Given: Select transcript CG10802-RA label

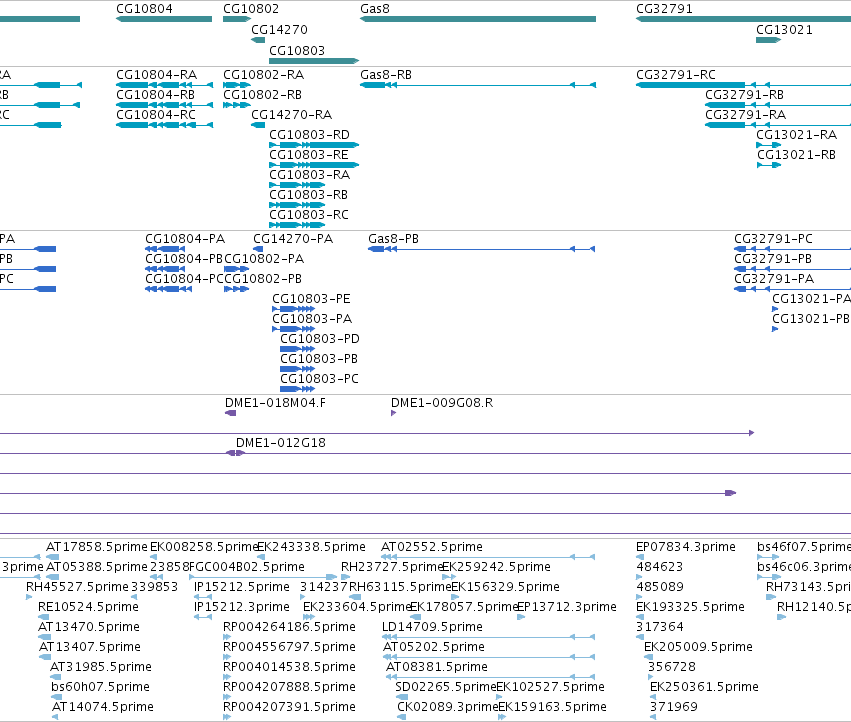Looking at the screenshot, I should pos(263,75).
